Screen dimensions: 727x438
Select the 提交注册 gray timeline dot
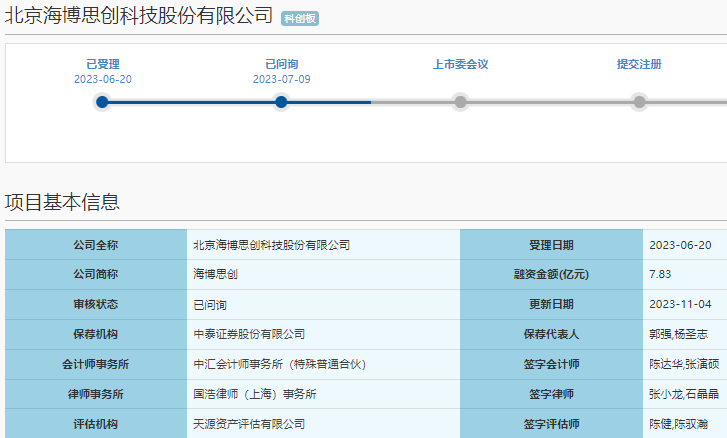[639, 101]
